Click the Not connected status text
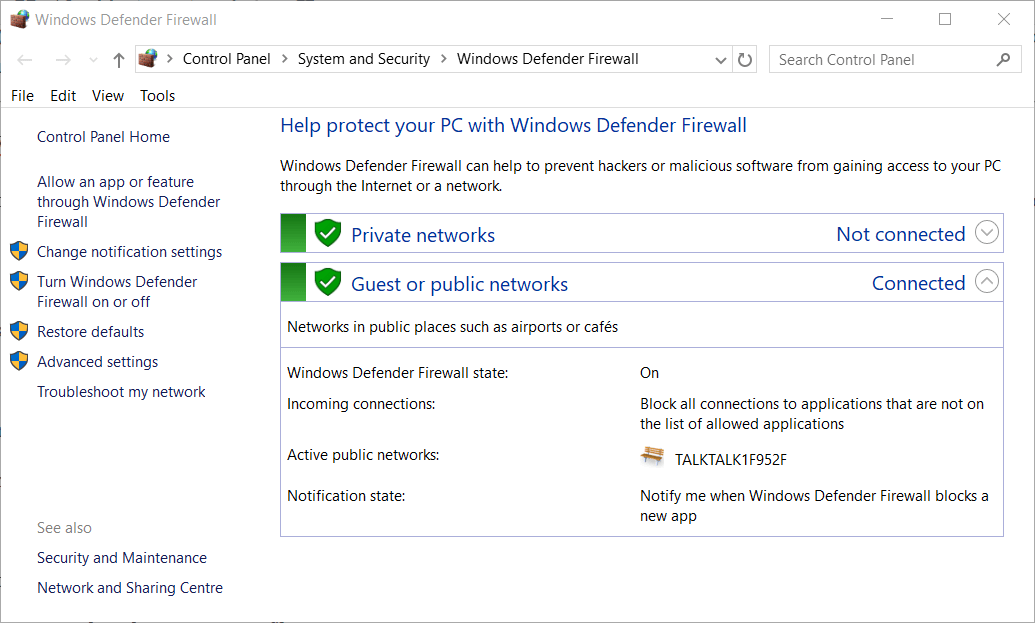Image resolution: width=1035 pixels, height=623 pixels. click(900, 234)
